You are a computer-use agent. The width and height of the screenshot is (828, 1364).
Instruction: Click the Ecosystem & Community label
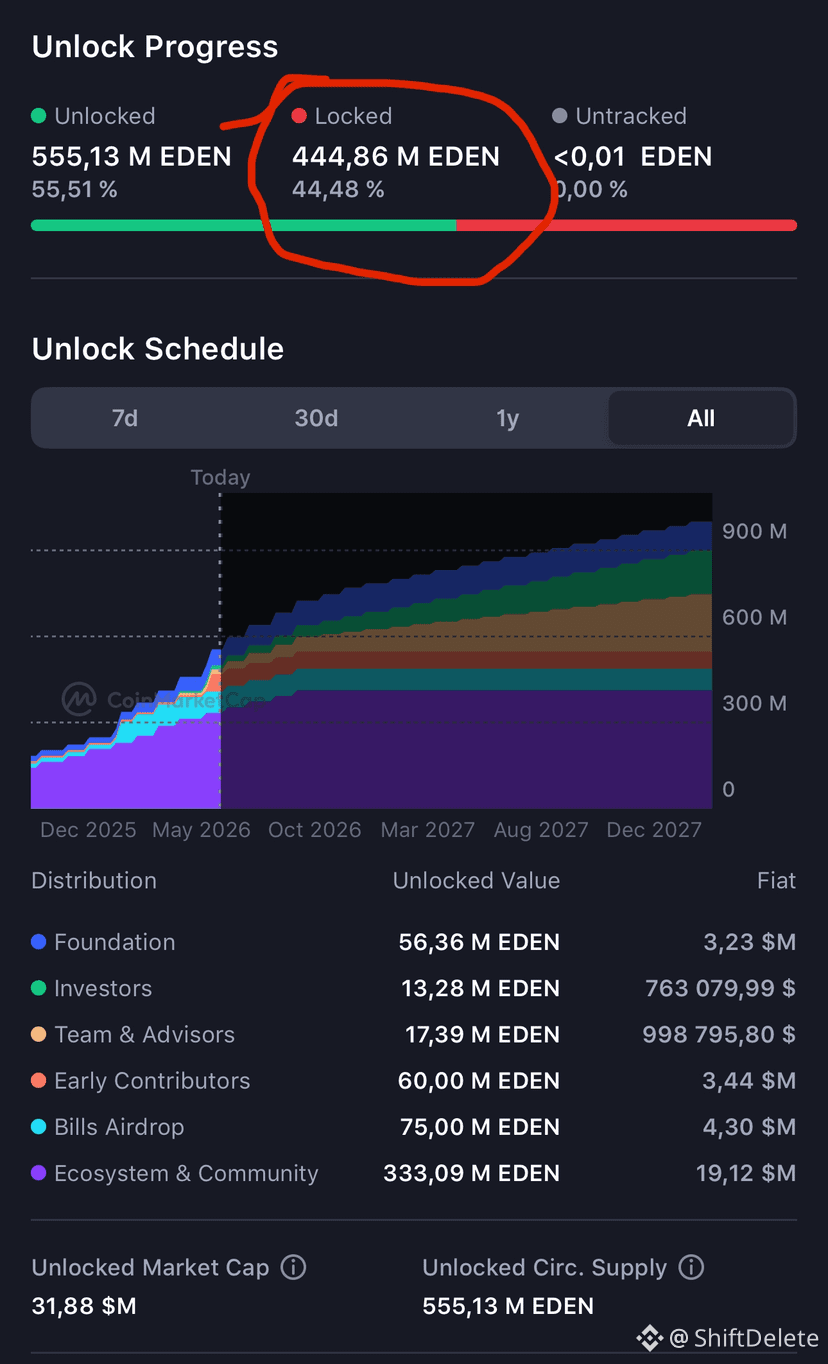[x=186, y=1173]
